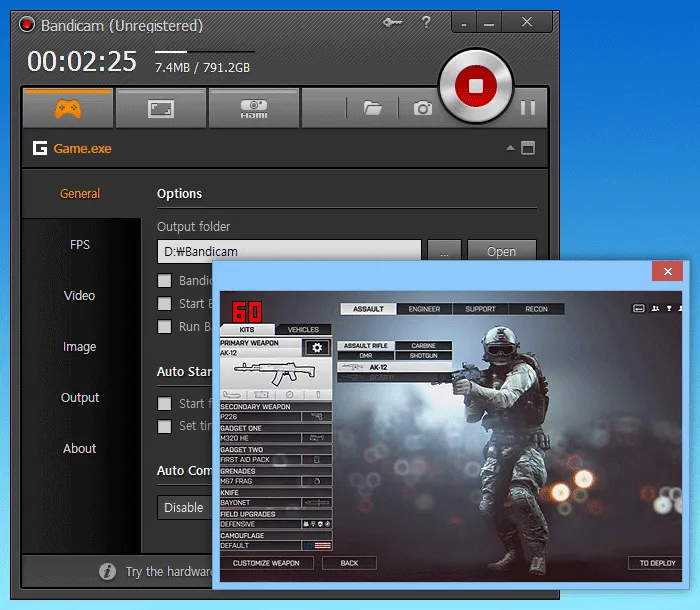The image size is (700, 610).
Task: Click the weapon settings gear icon
Action: point(317,347)
